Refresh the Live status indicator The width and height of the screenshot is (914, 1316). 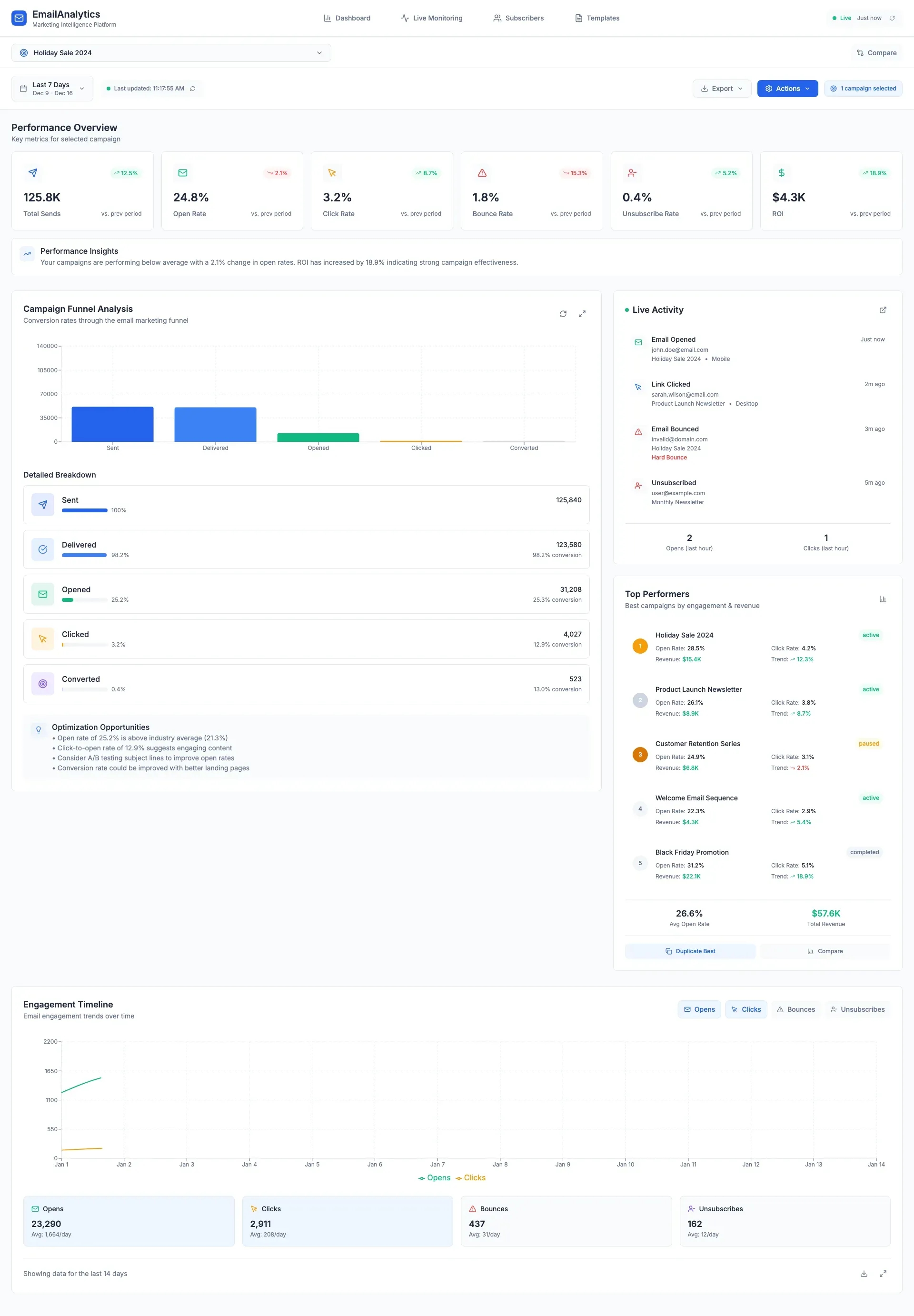click(x=892, y=18)
